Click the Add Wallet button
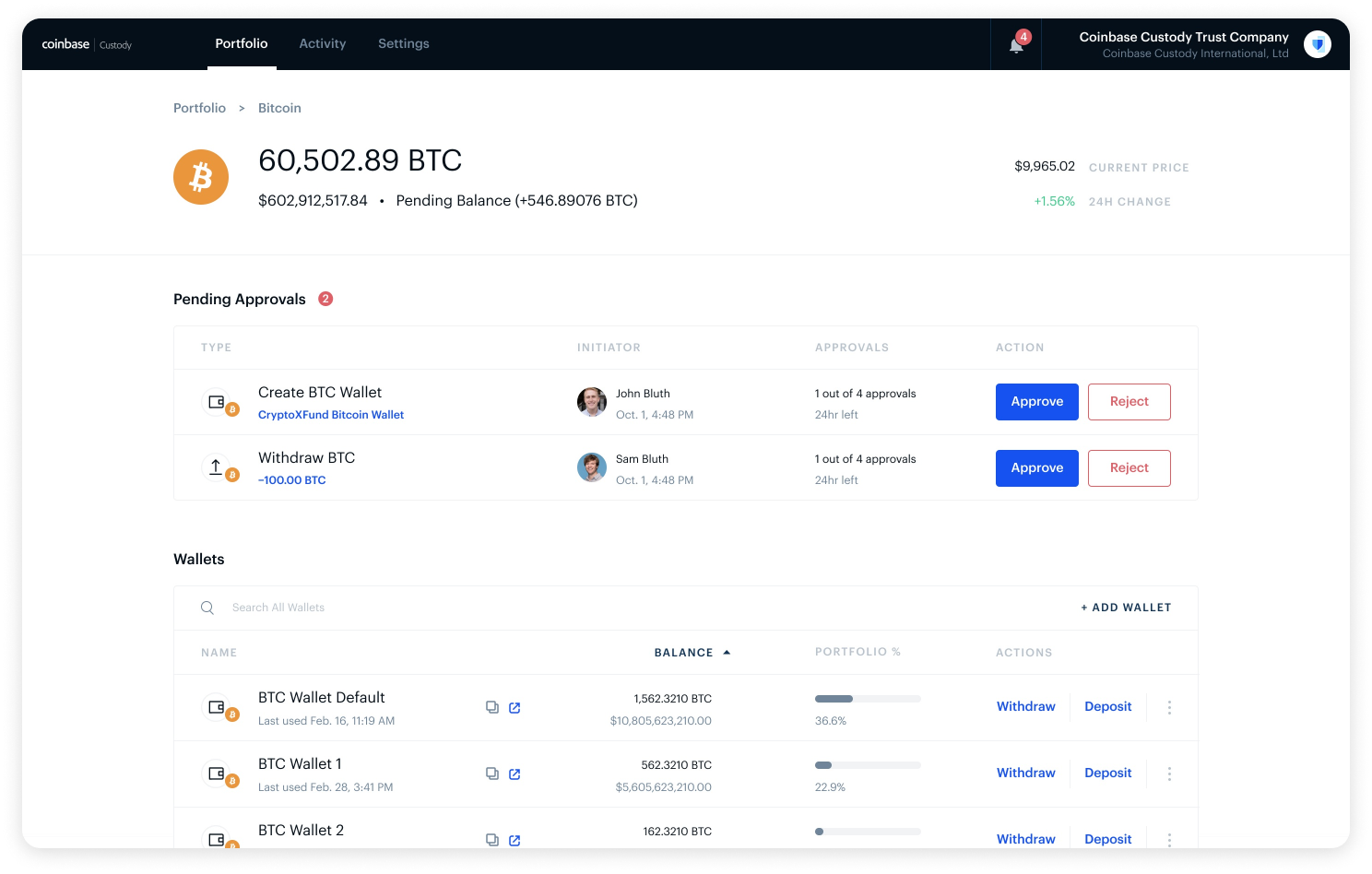Screen dimensions: 1372x874 pos(1126,608)
